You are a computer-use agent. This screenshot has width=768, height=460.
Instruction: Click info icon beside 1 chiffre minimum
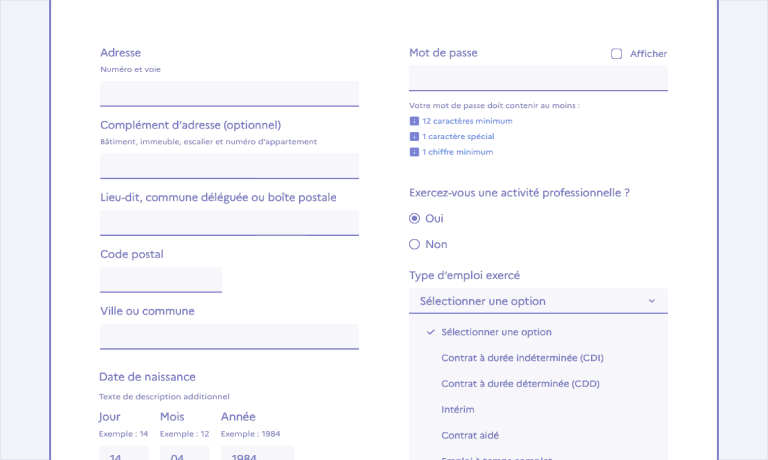click(x=414, y=153)
